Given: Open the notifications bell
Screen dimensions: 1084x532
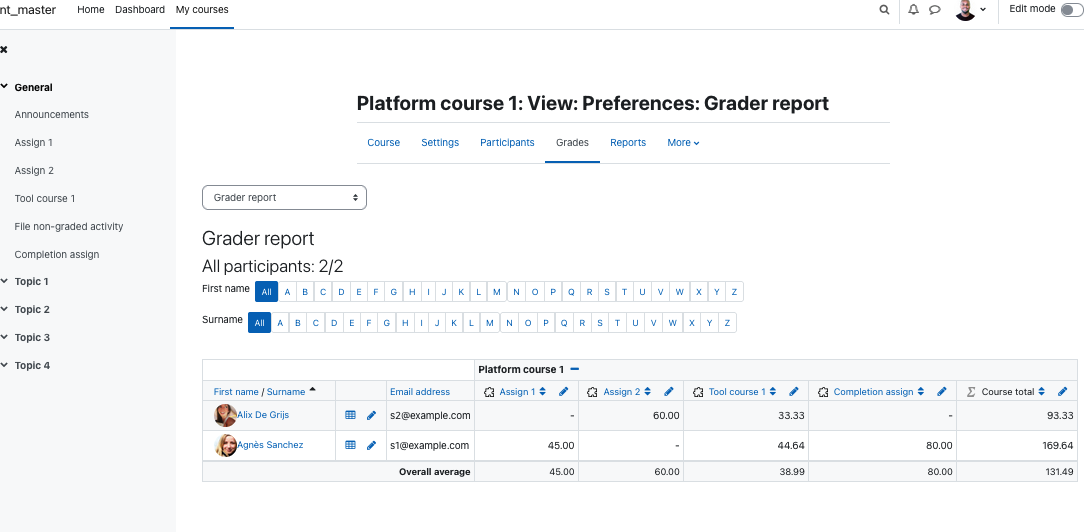Looking at the screenshot, I should tap(913, 10).
